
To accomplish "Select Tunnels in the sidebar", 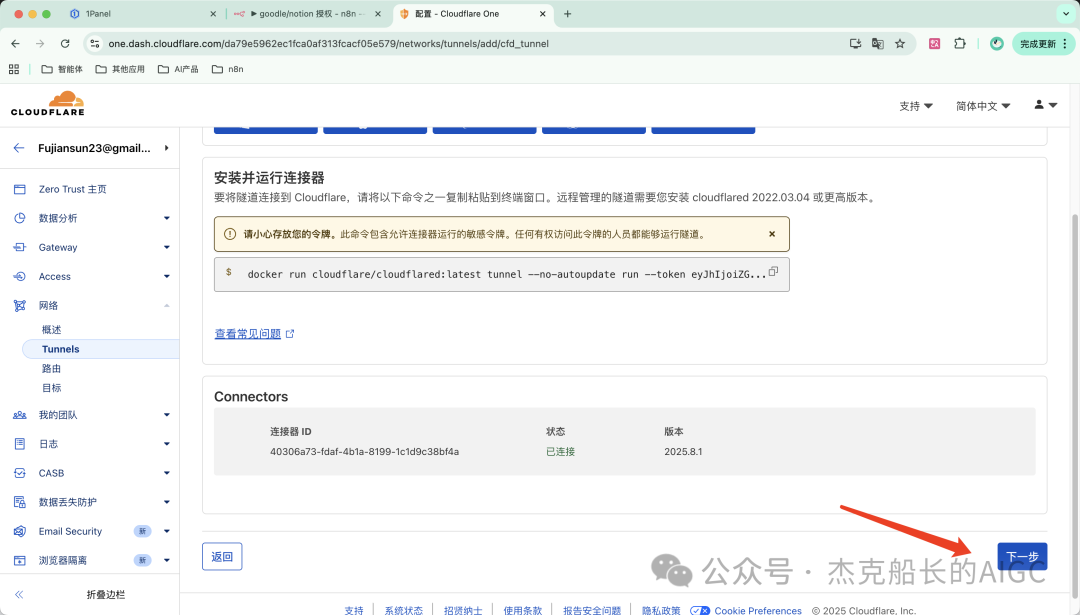I will 101,349.
